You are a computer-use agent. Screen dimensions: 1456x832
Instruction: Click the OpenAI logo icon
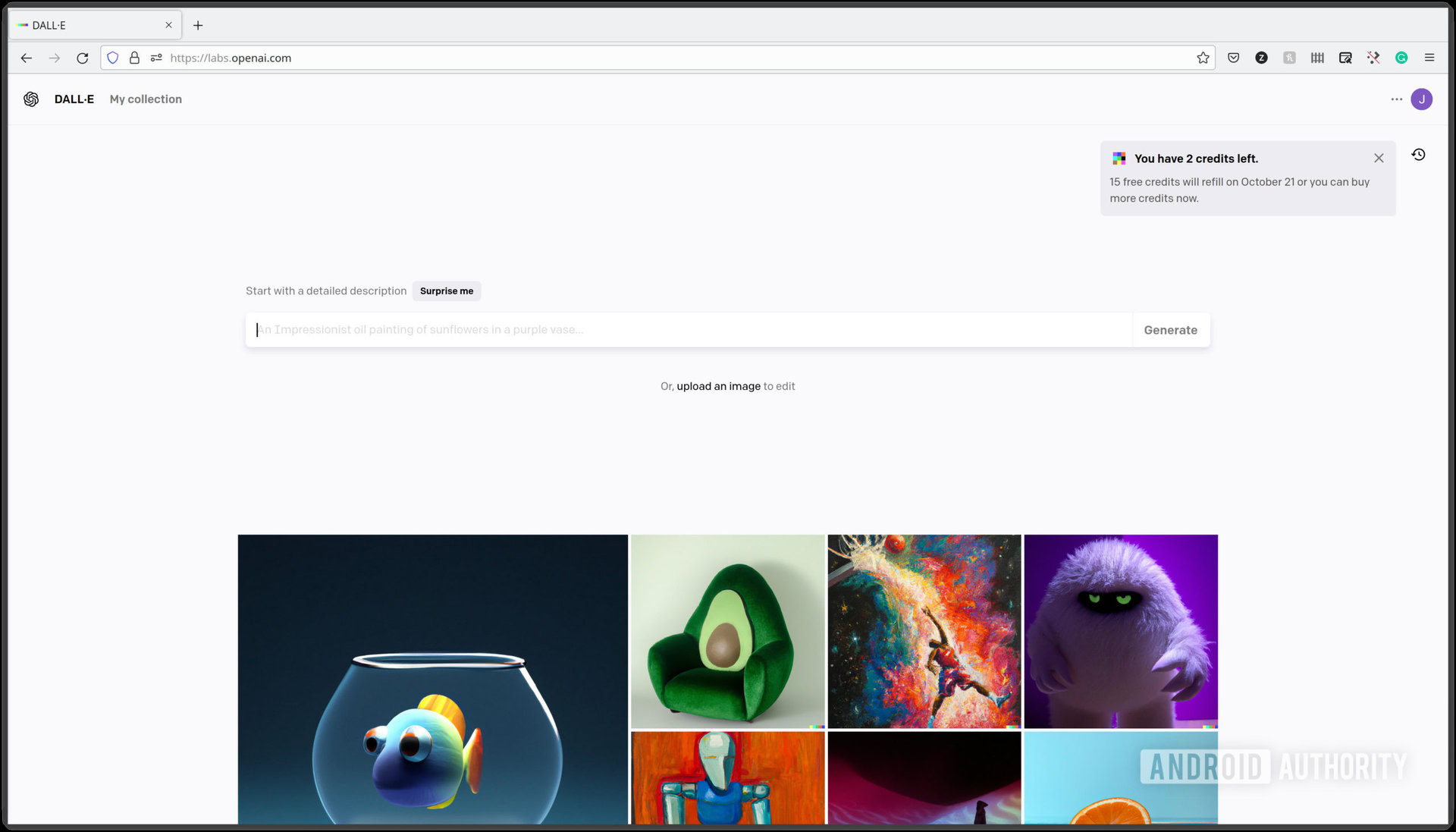pos(31,99)
